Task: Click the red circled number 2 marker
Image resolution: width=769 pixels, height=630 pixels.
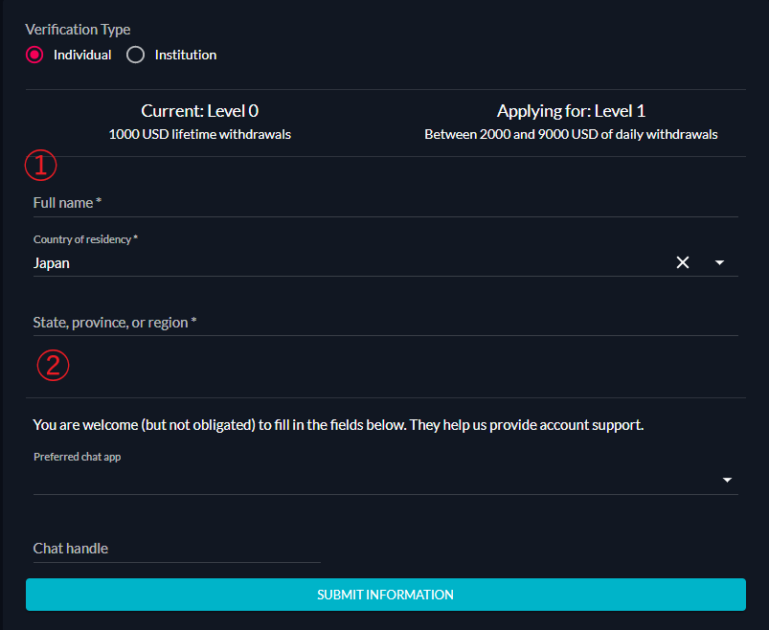Action: (x=53, y=365)
